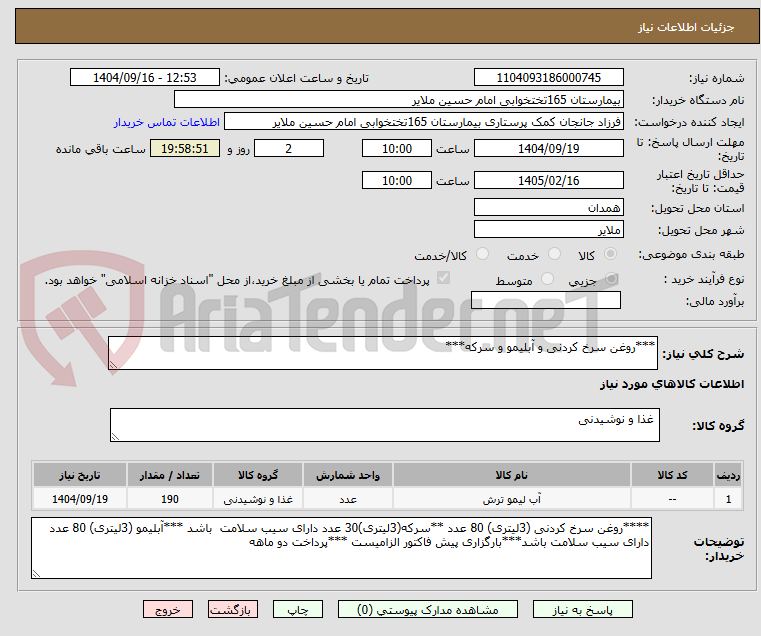Click the quantity cell 190

click(170, 499)
